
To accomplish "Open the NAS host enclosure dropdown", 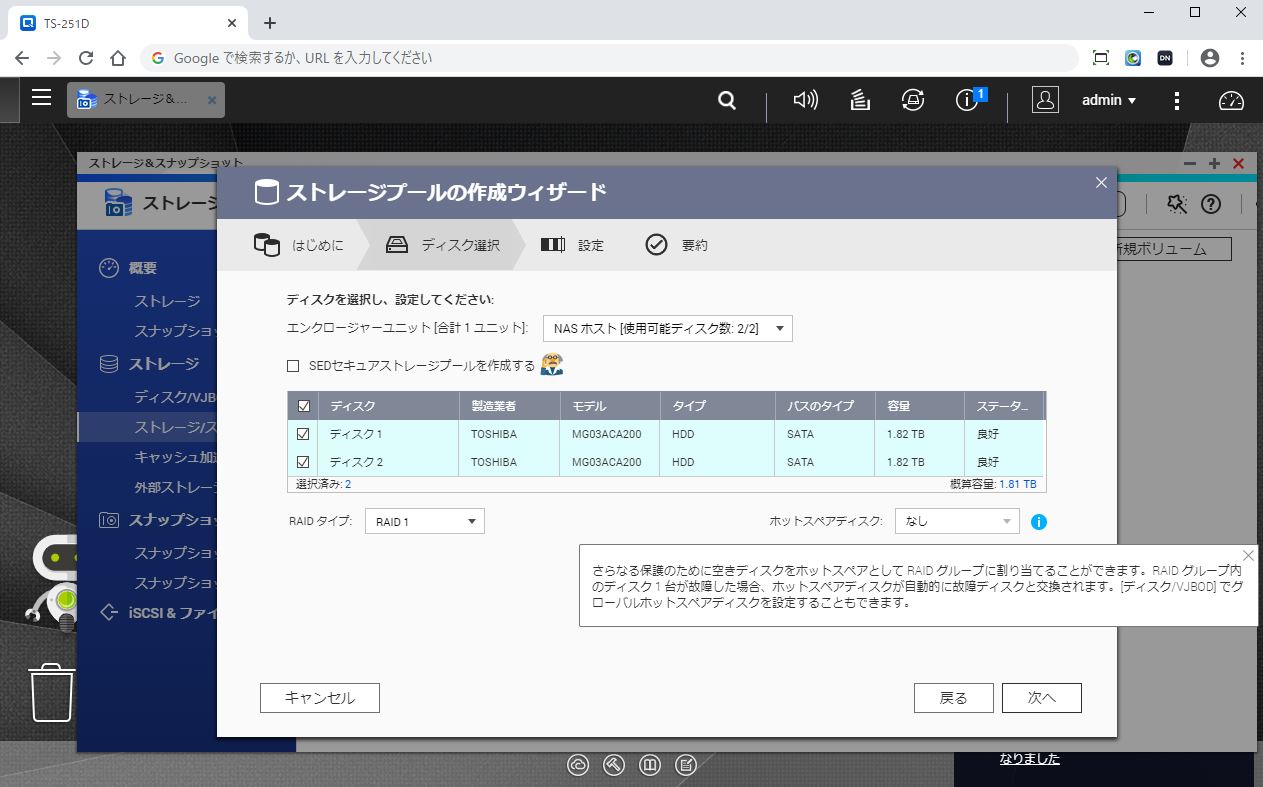I will coord(667,328).
